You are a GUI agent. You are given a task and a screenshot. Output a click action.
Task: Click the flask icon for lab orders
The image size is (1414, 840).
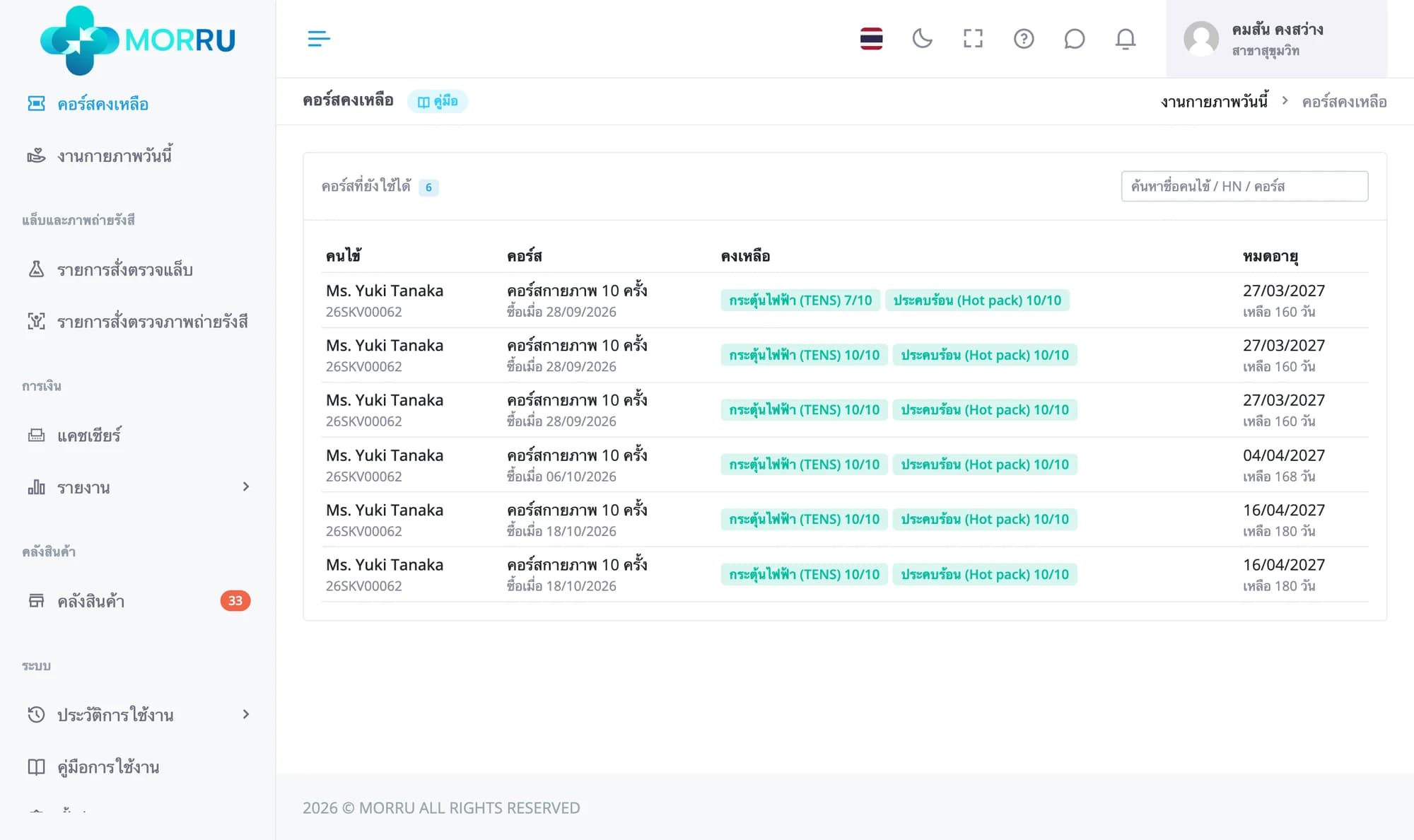[36, 269]
